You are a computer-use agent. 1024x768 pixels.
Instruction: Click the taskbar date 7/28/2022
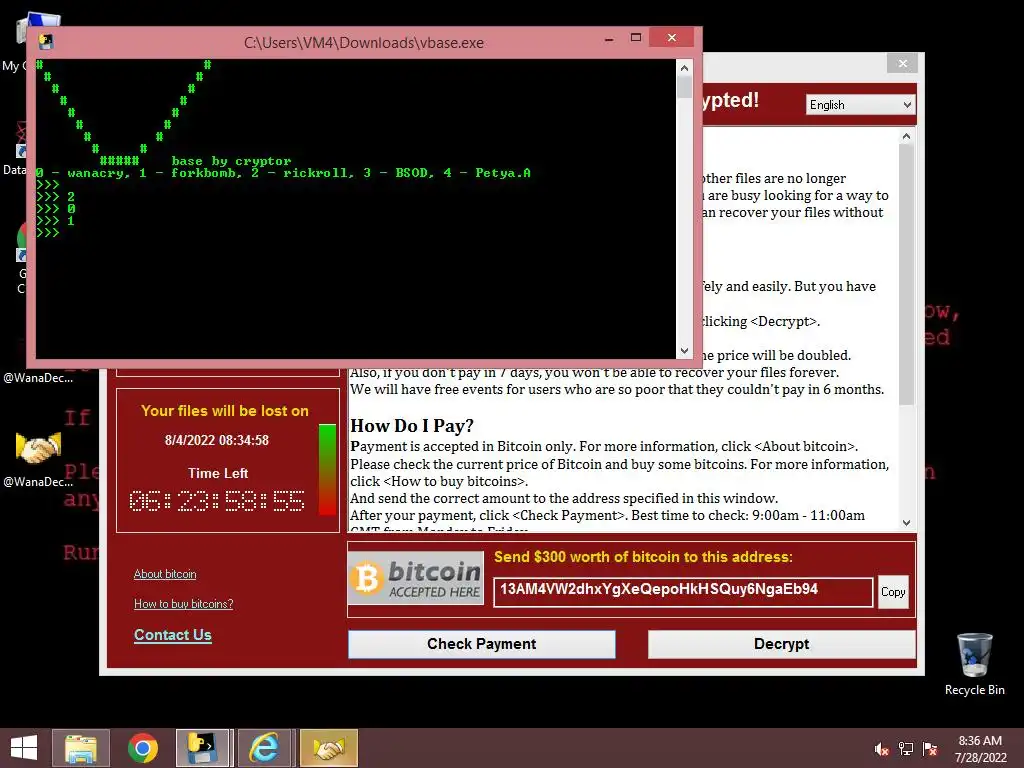(x=980, y=758)
